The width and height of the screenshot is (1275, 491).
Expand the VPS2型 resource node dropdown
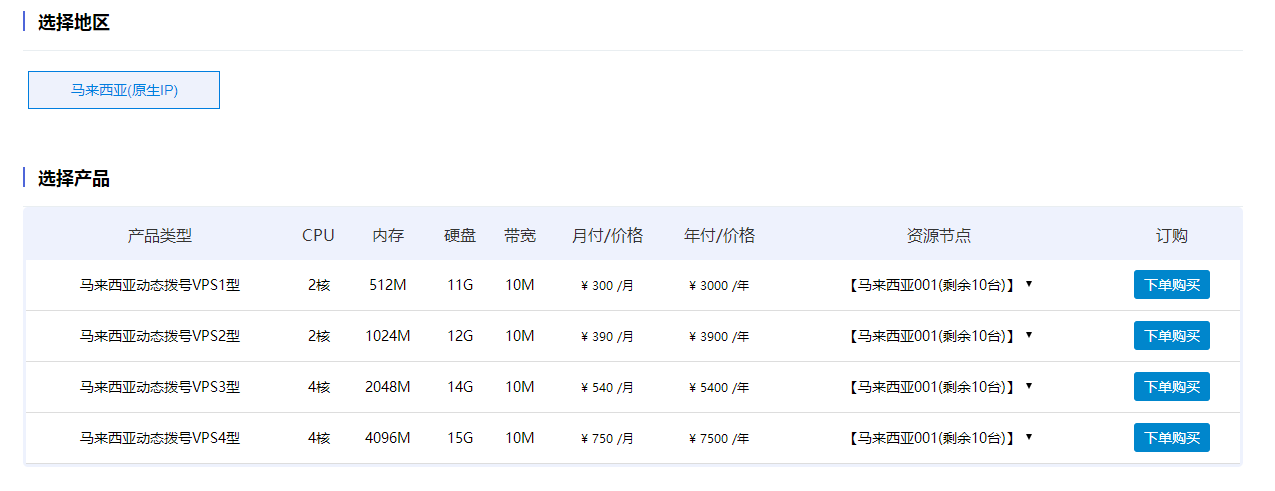tap(938, 336)
